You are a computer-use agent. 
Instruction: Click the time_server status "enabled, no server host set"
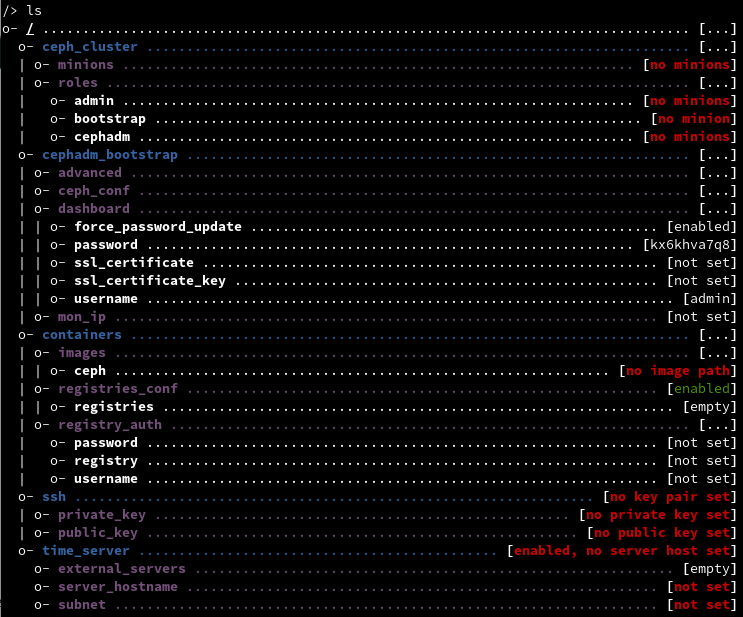point(621,551)
